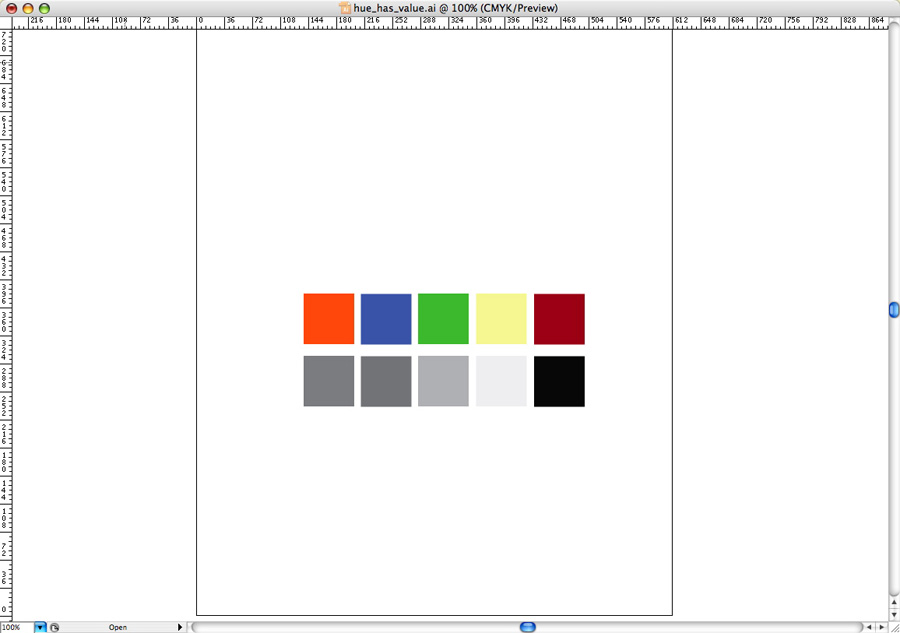Expand the status bar popup triangle
This screenshot has width=900, height=633.
click(x=180, y=627)
